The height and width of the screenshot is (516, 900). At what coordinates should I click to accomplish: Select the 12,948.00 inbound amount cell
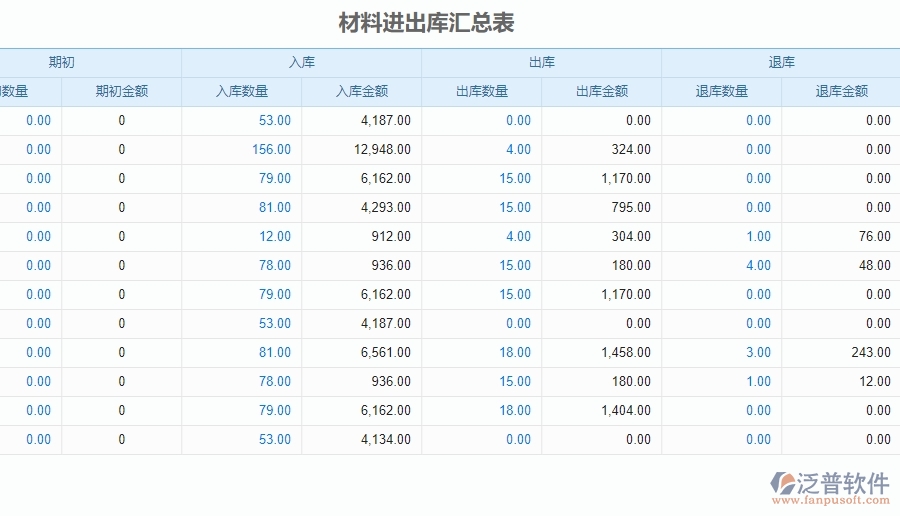382,150
